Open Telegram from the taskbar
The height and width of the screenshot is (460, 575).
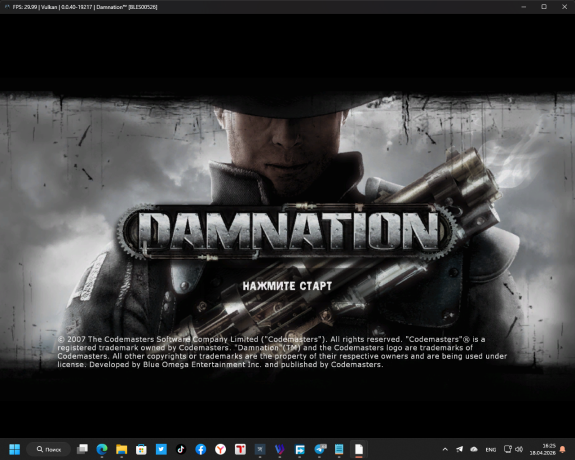pos(319,449)
